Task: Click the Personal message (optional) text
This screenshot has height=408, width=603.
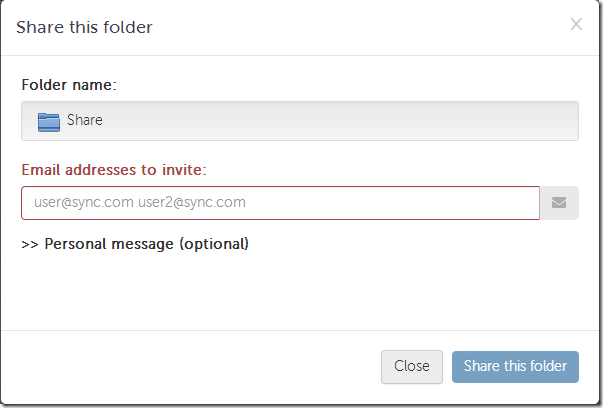Action: click(x=146, y=244)
